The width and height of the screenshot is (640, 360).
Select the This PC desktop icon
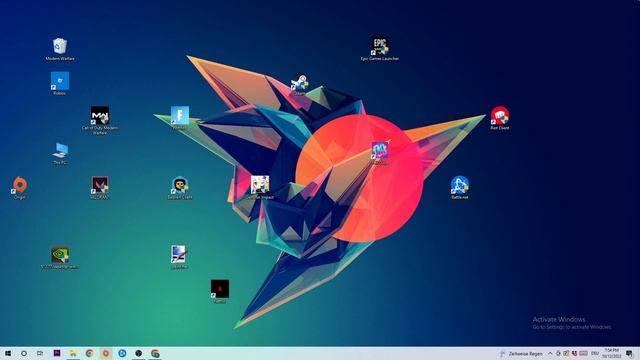click(60, 153)
